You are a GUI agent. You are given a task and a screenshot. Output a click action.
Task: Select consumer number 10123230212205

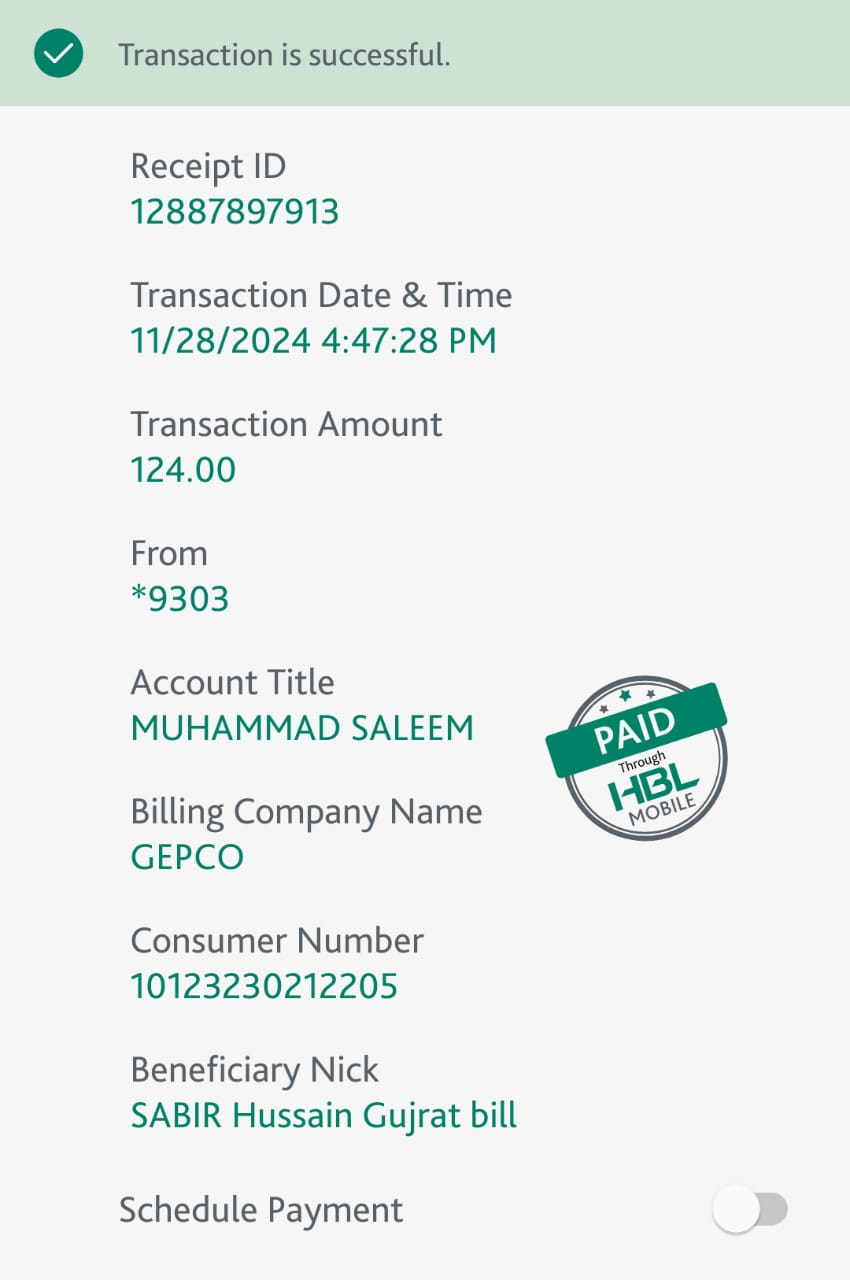click(264, 986)
